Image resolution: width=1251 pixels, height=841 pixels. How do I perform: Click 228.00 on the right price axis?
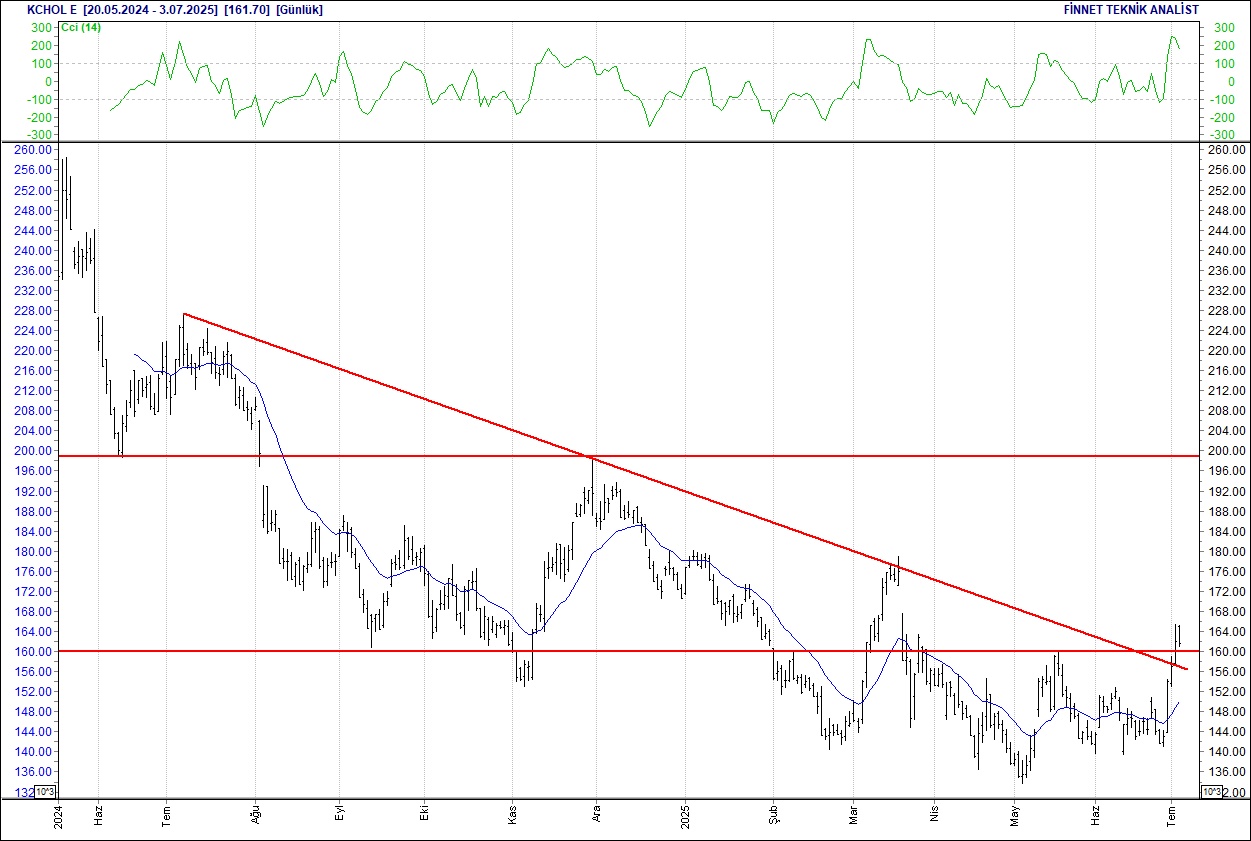pyautogui.click(x=1225, y=311)
